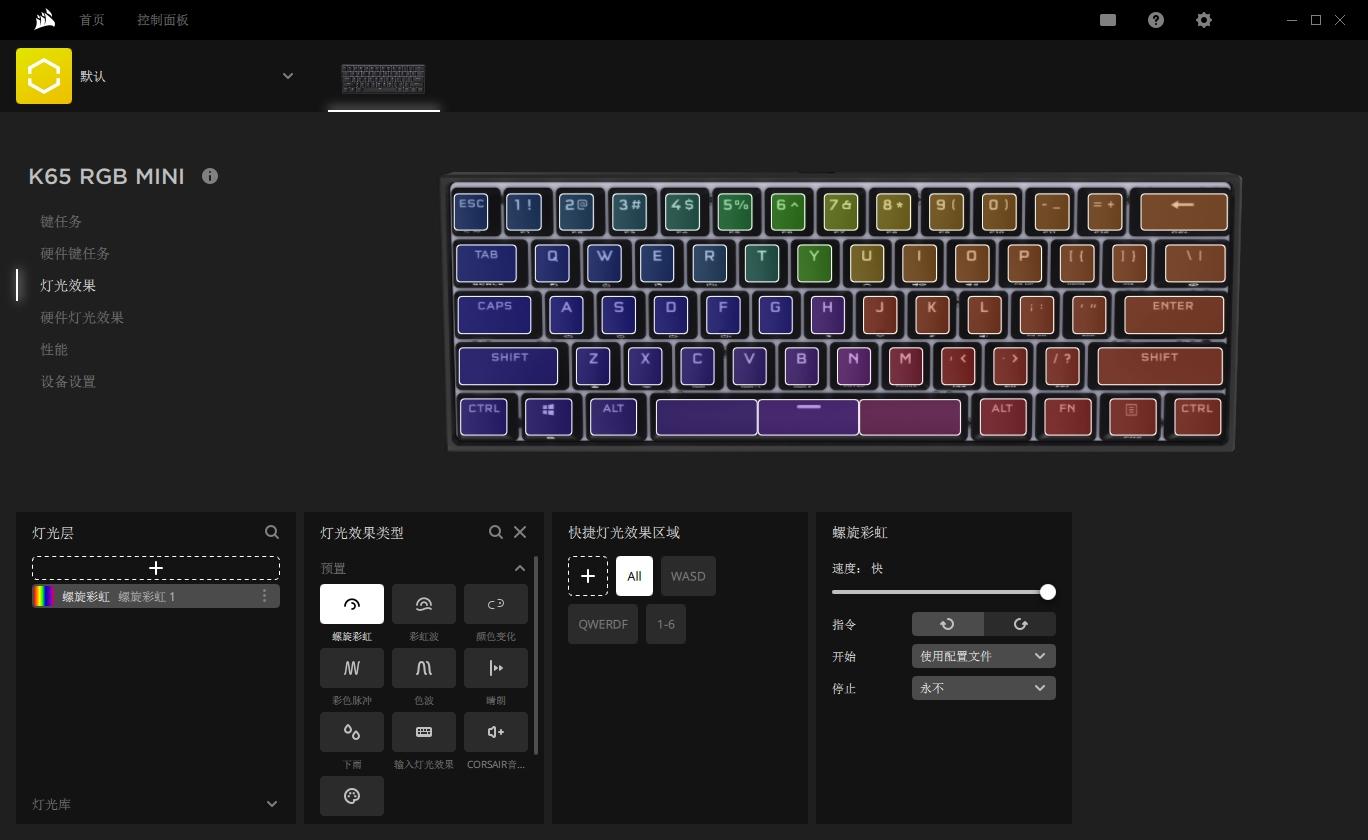Select the 彩色脉冲 effect tile
The image size is (1368, 840).
tap(352, 668)
